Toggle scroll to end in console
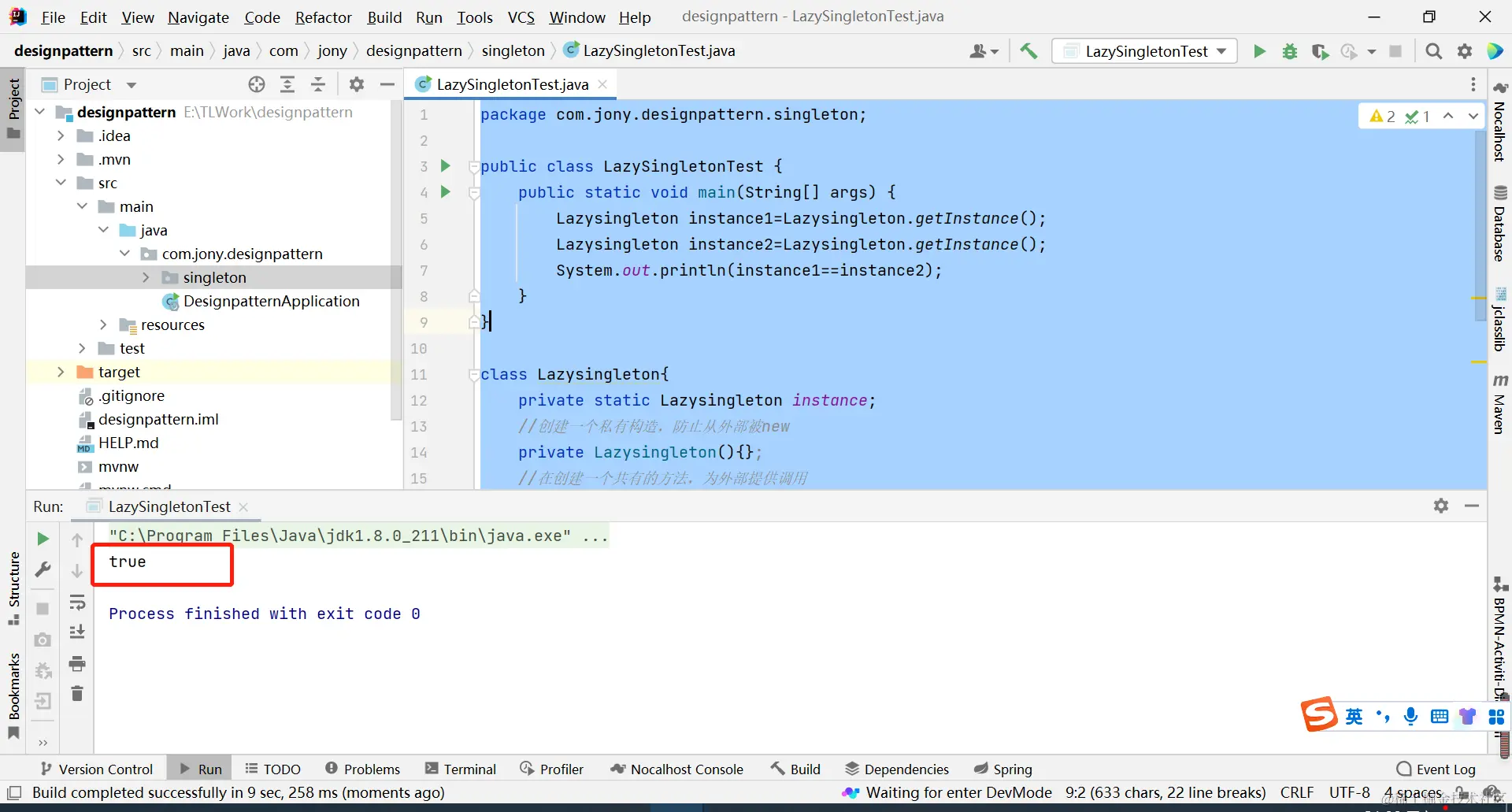This screenshot has height=812, width=1512. pyautogui.click(x=77, y=632)
